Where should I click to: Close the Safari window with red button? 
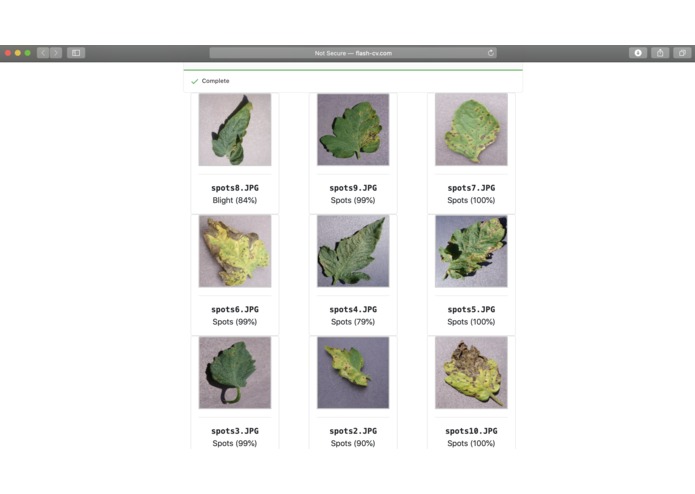[8, 53]
